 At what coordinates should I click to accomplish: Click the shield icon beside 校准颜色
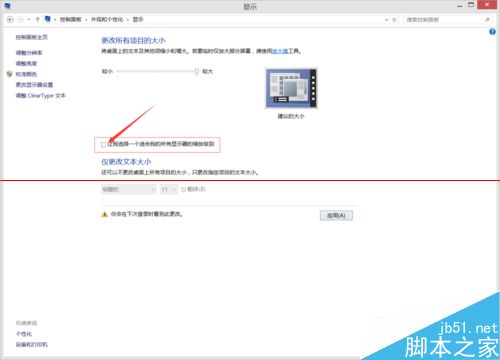click(9, 74)
